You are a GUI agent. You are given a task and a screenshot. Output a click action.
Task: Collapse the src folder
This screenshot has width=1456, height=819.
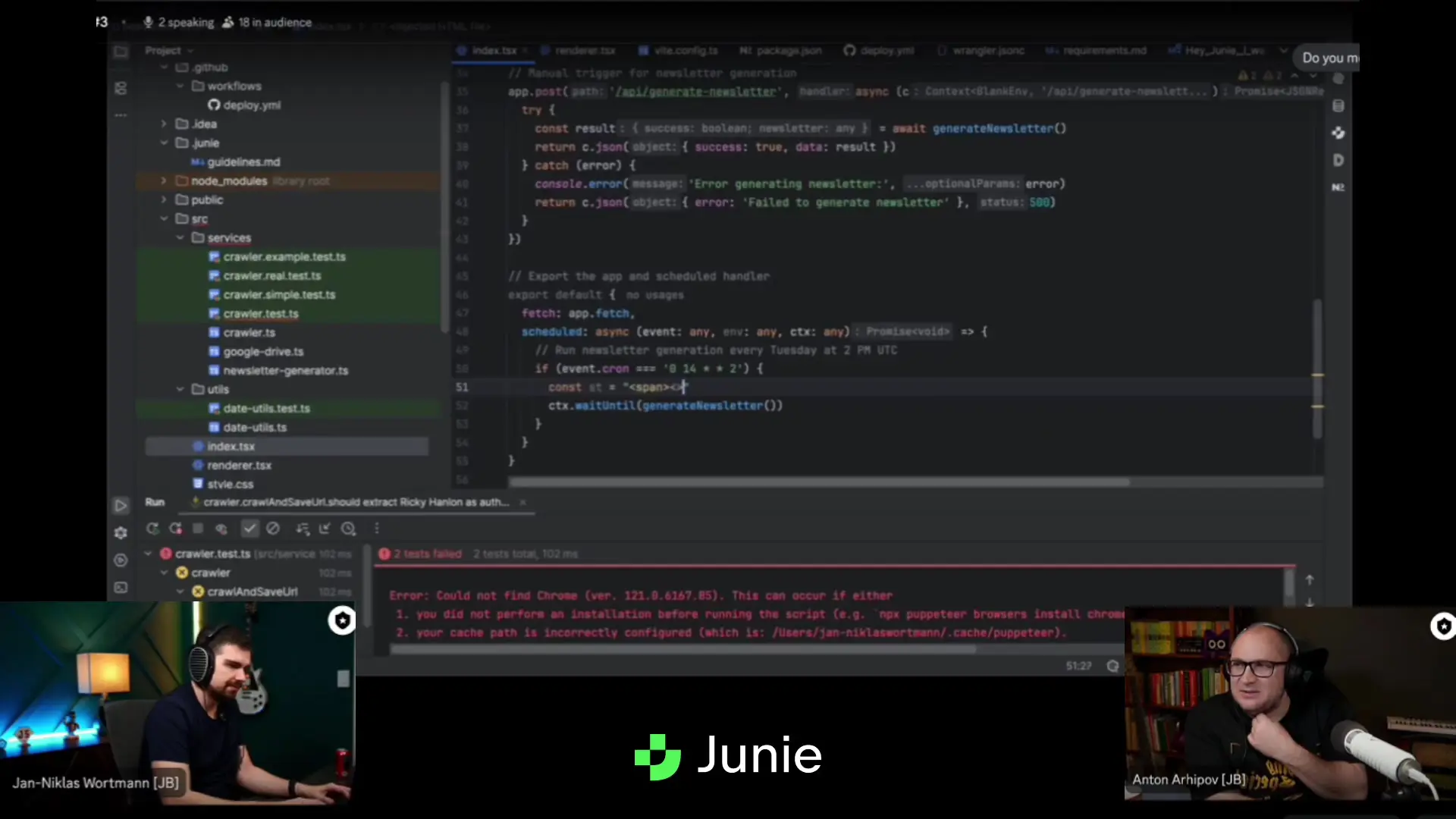[x=164, y=219]
